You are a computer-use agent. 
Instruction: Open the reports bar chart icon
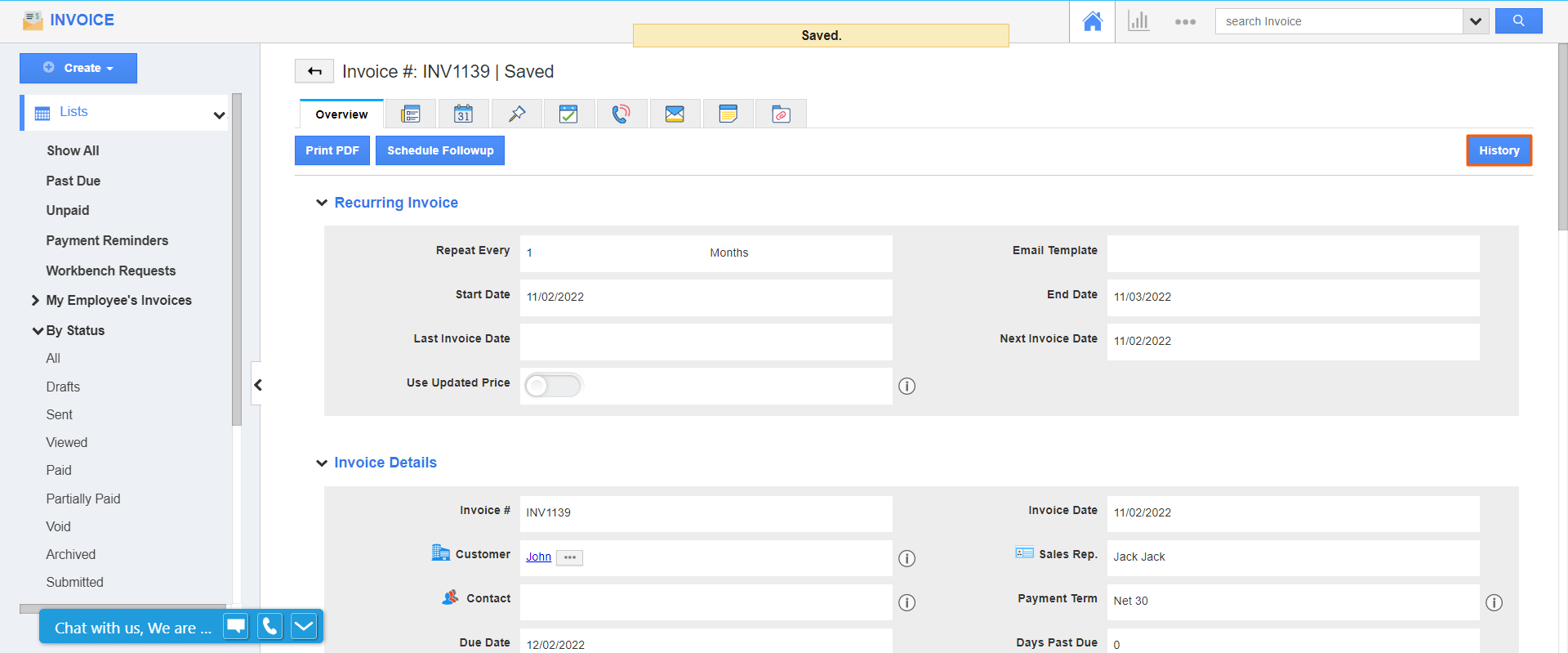(1138, 21)
